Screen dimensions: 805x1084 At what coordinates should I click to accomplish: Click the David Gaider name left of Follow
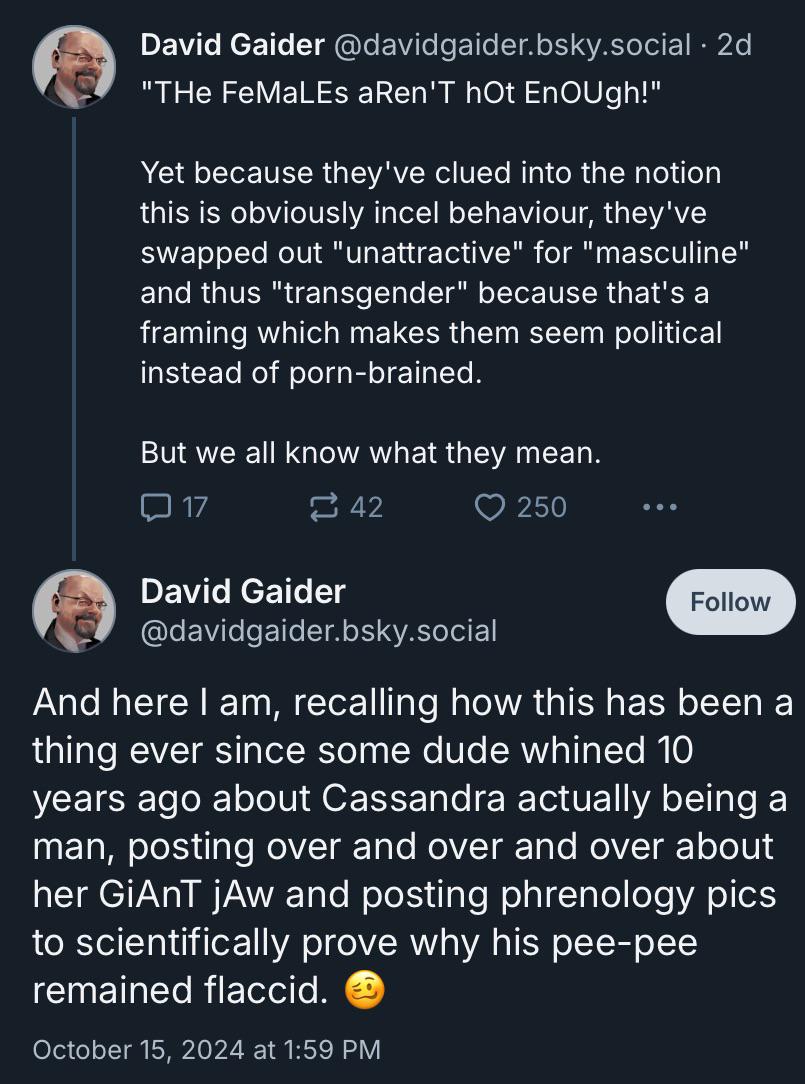pos(243,591)
